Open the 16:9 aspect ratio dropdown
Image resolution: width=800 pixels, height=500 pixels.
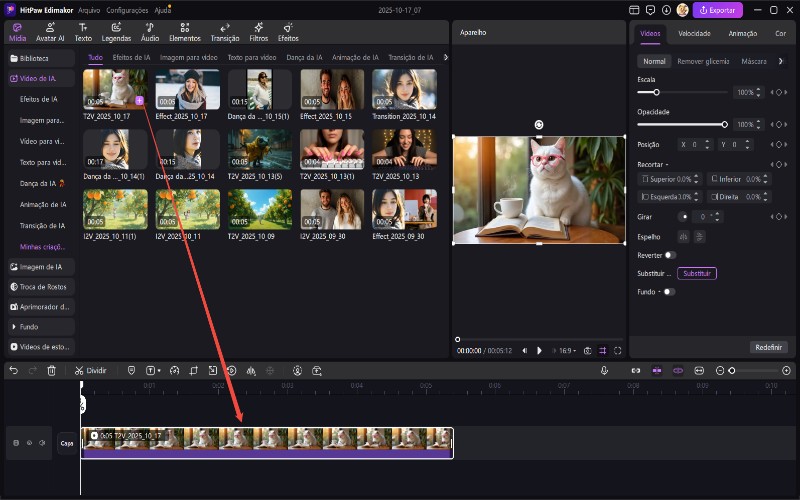tap(566, 351)
